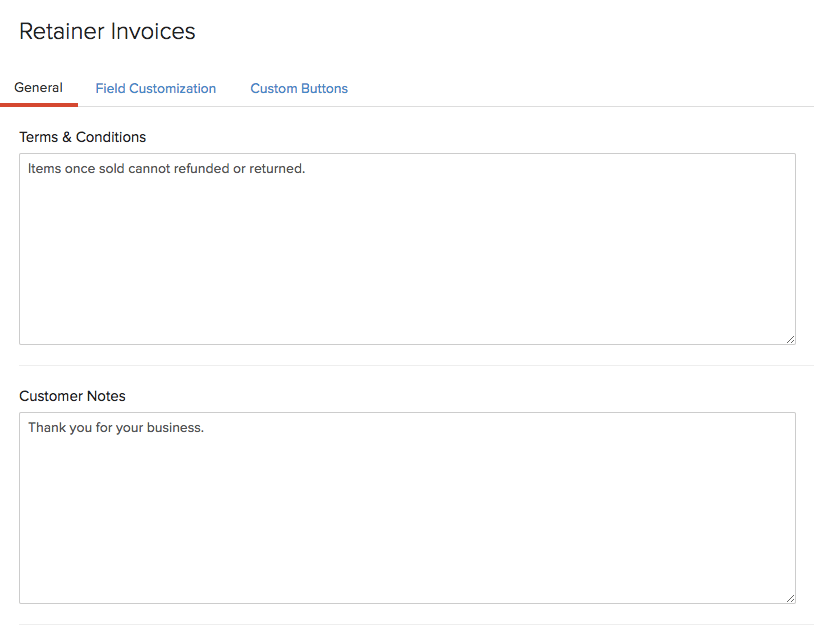Focus the Customer Notes text area

point(408,508)
